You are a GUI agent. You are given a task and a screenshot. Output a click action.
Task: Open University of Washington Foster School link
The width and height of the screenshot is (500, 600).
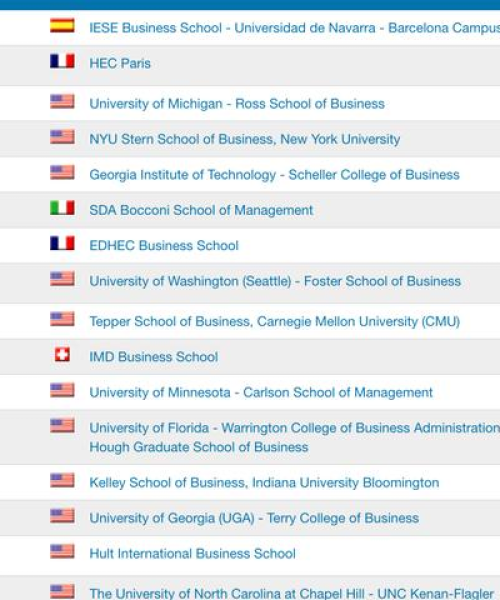coord(275,281)
